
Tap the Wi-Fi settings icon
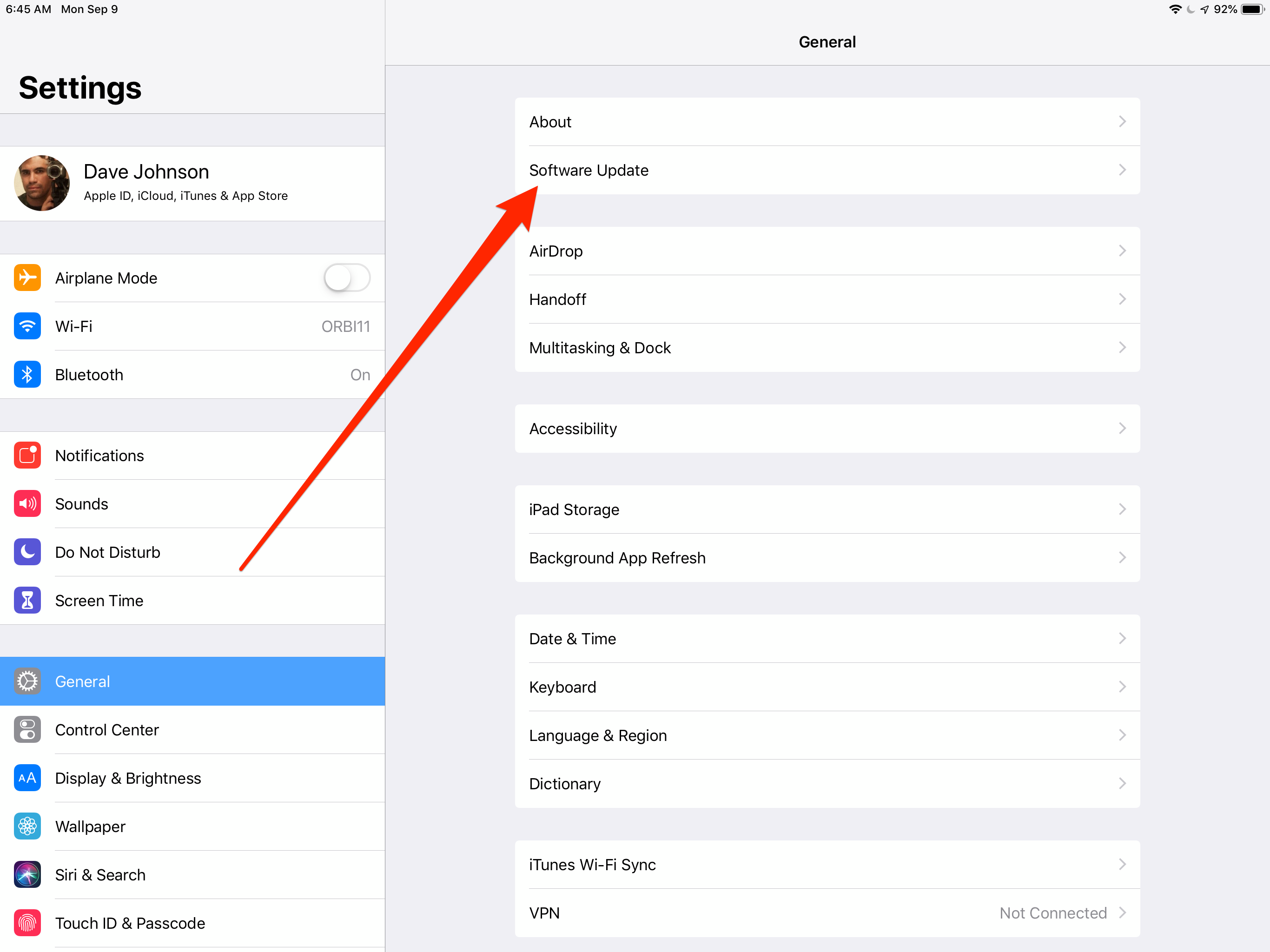[26, 326]
